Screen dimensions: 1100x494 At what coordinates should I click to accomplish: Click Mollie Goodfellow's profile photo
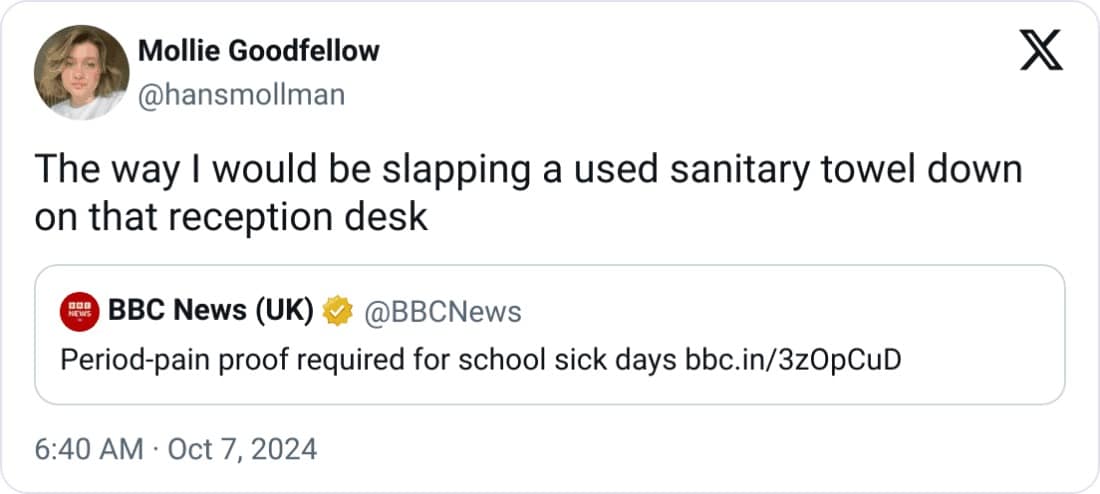[x=81, y=73]
